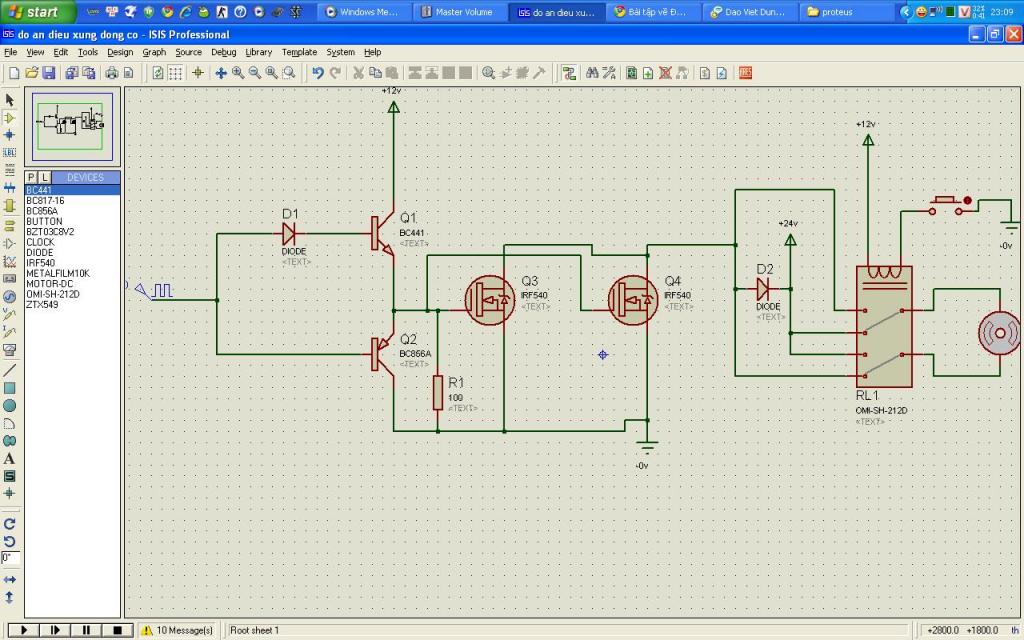
Task: Click the Rotate Clockwise icon
Action: [x=10, y=523]
